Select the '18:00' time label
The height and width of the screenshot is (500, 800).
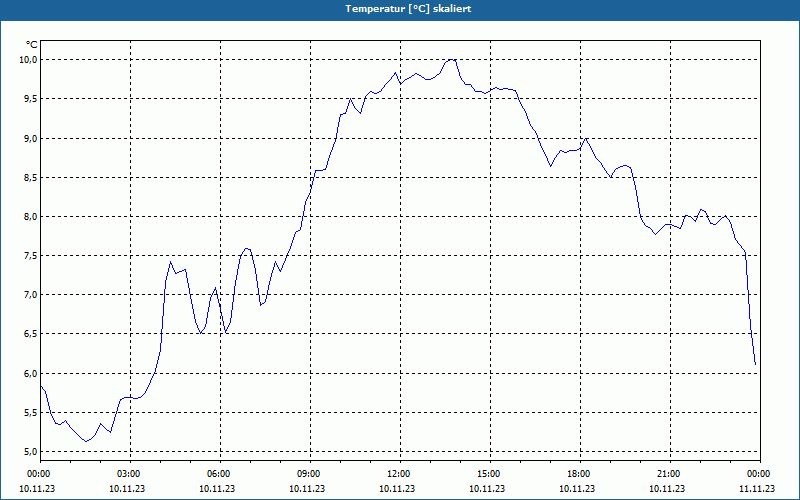point(580,474)
